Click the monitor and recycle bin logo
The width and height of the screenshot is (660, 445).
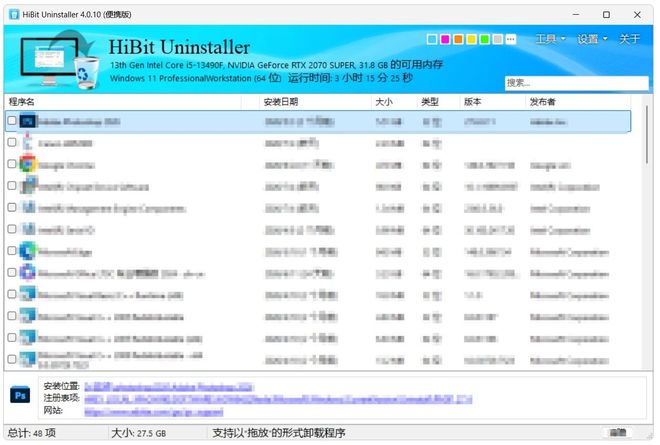59,59
